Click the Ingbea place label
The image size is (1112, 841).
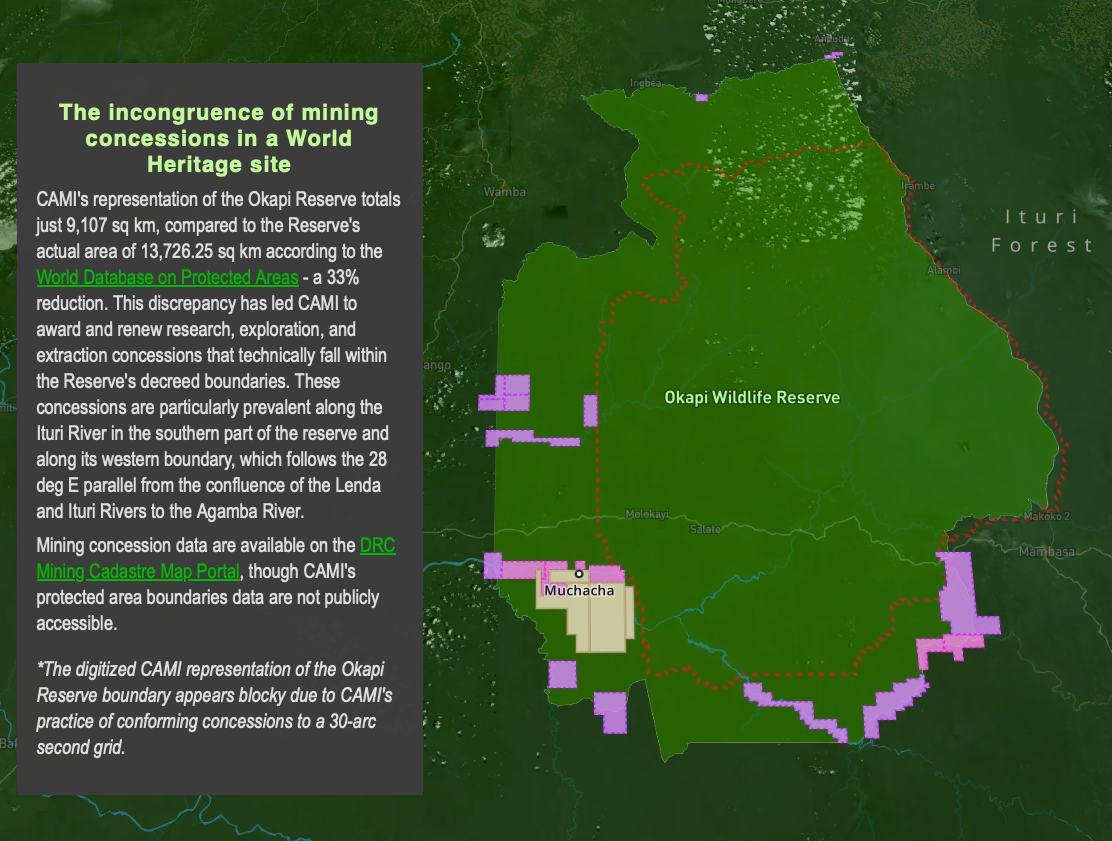point(644,82)
